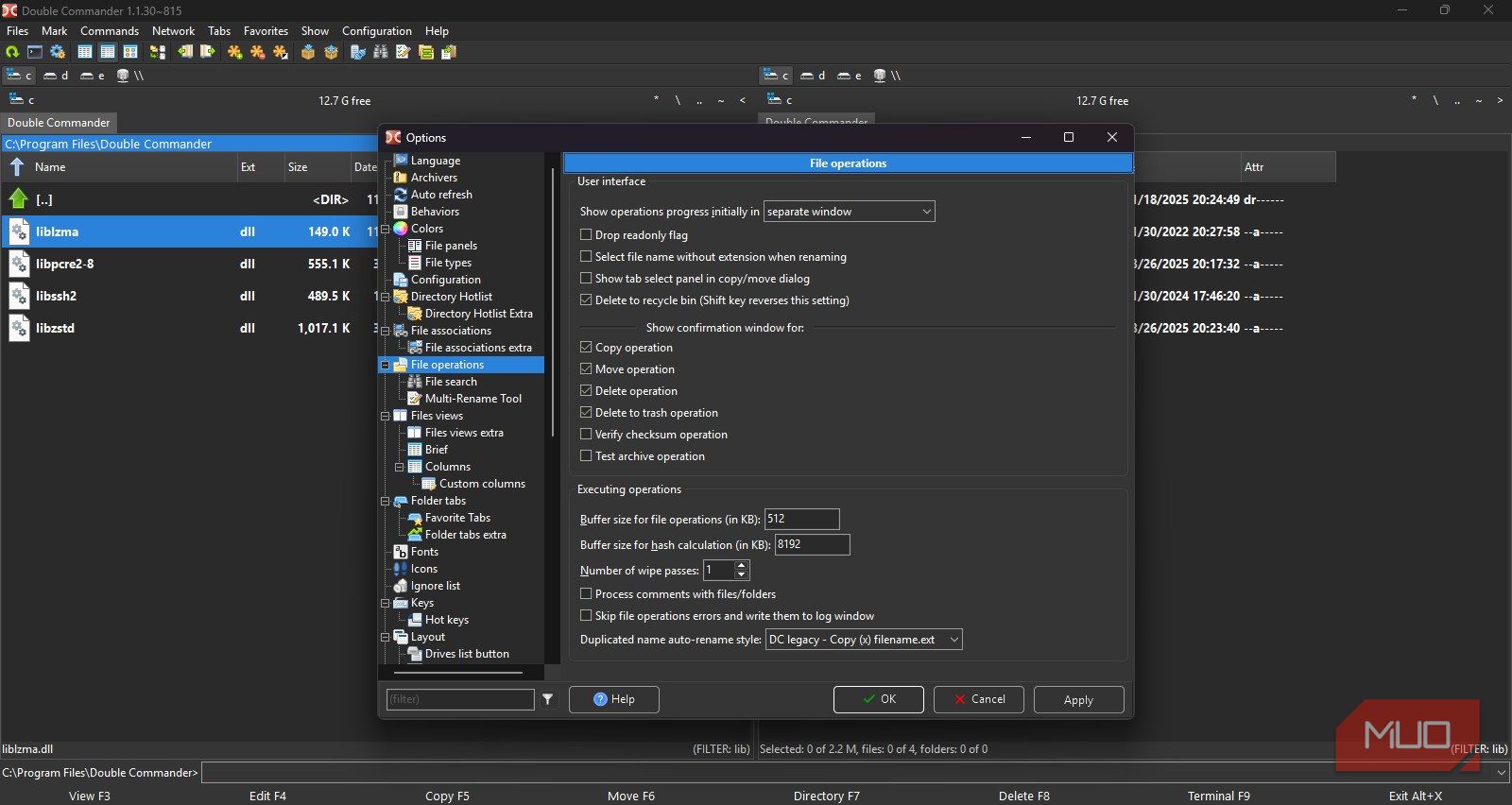Click the pack files box icon
The height and width of the screenshot is (805, 1512).
pos(308,52)
